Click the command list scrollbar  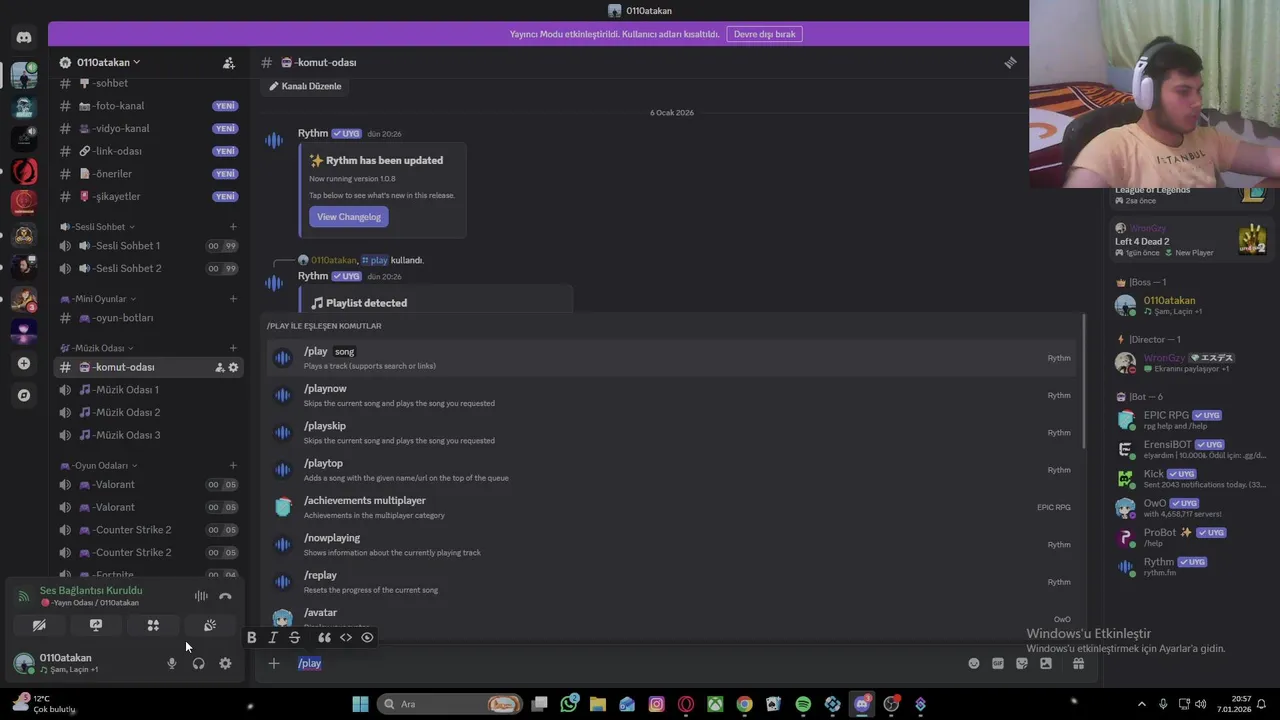pos(1083,382)
